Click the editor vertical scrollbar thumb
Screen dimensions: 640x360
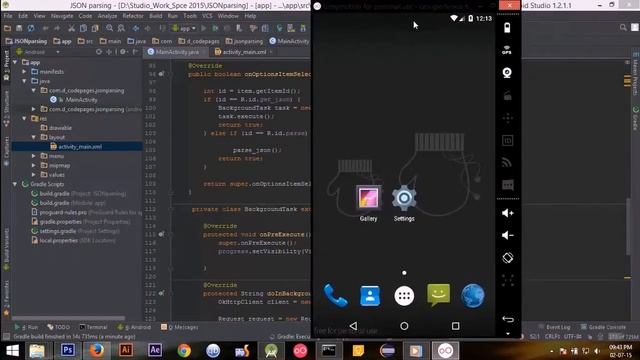(x=629, y=227)
